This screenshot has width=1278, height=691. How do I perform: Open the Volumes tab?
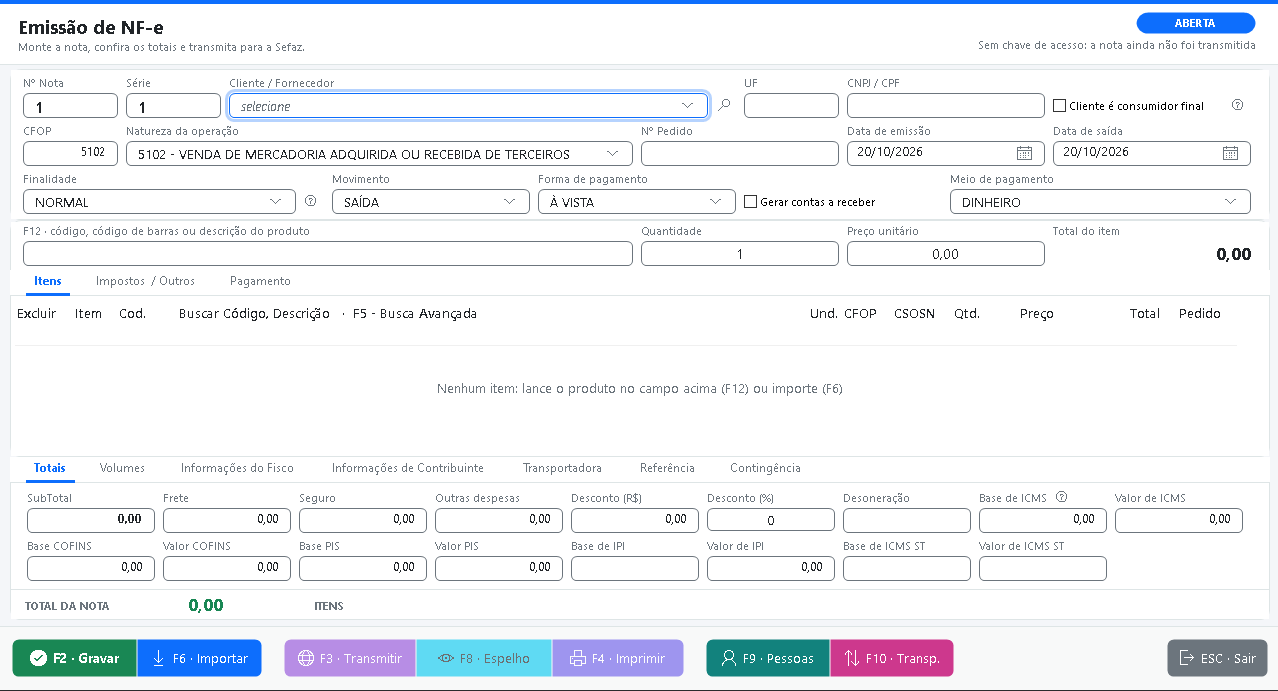point(122,468)
